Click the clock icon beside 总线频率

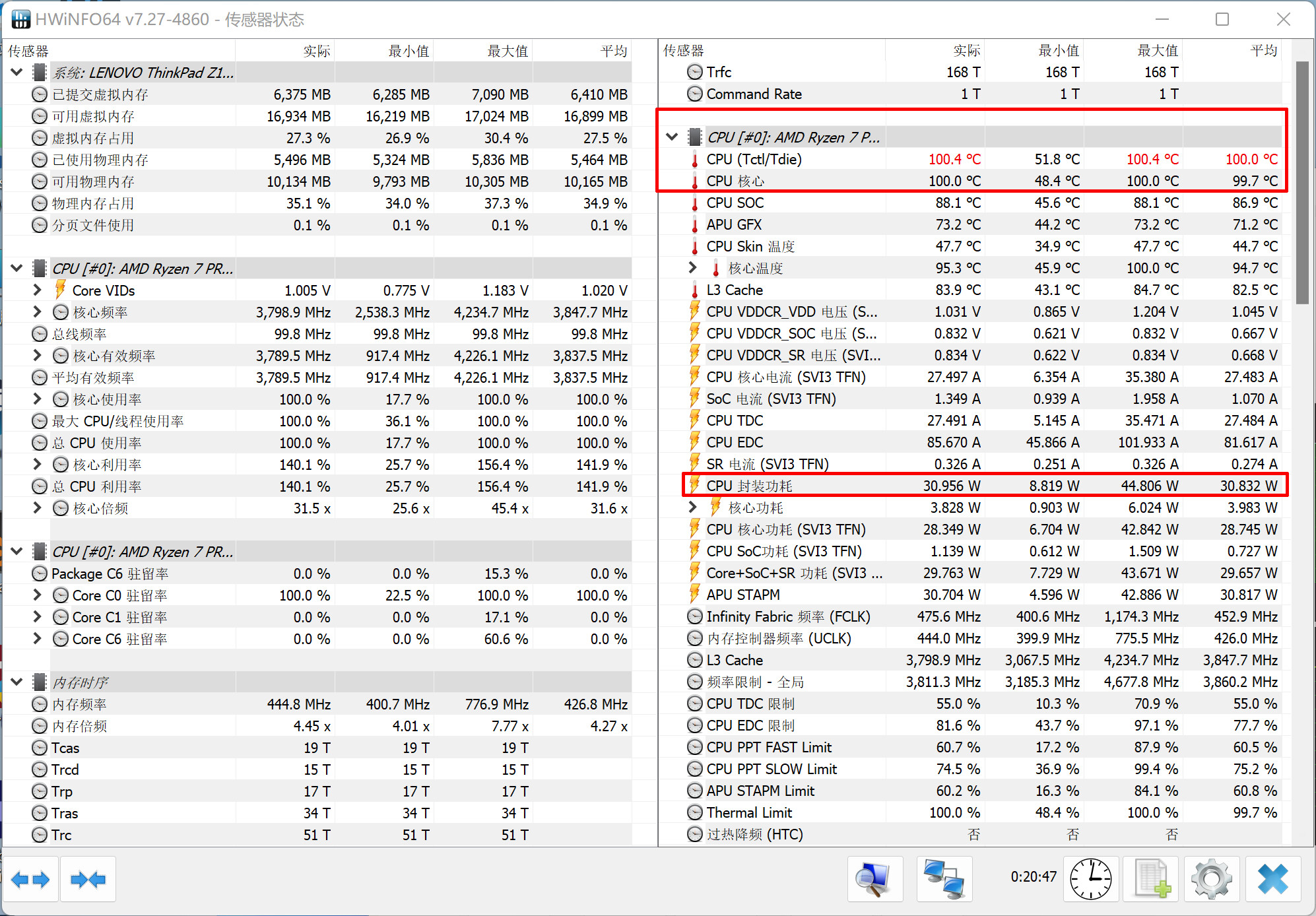click(x=40, y=334)
